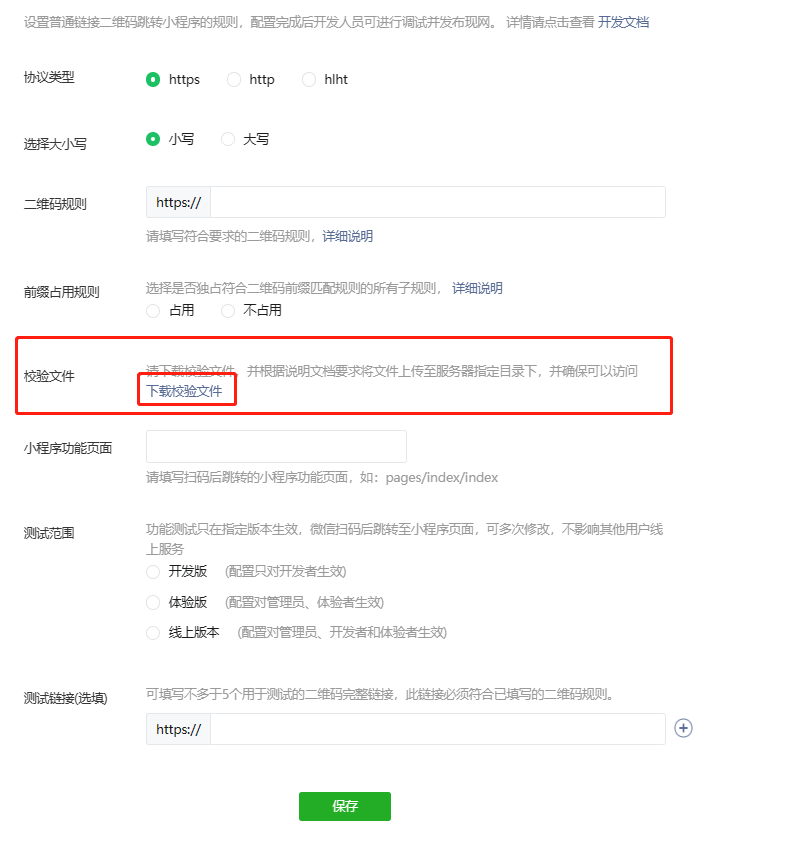Image resolution: width=804 pixels, height=842 pixels.
Task: Click the 前缀占用规则 label
Action: [x=61, y=292]
